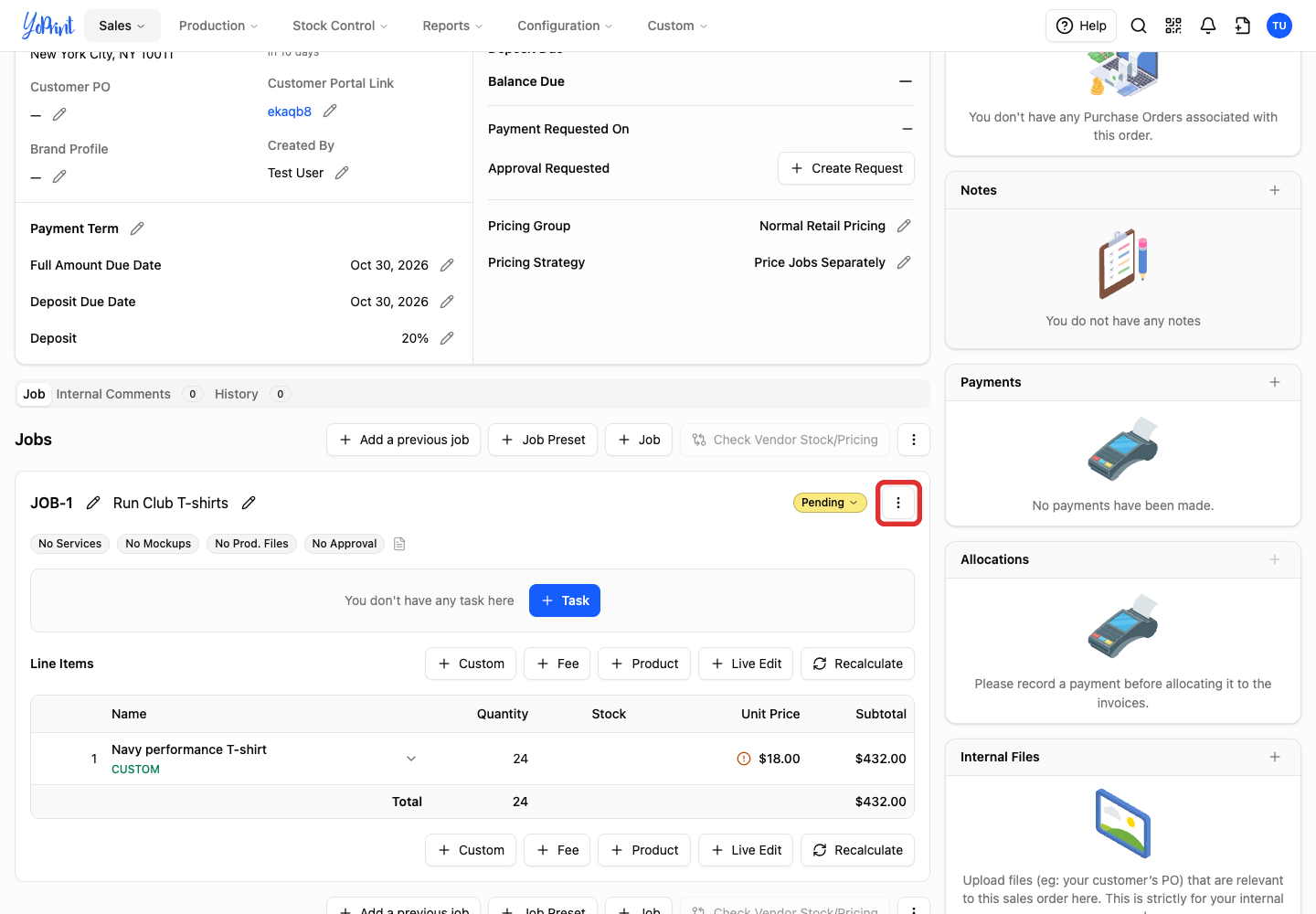Edit the Pricing Group pencil icon
1316x914 pixels.
[904, 226]
